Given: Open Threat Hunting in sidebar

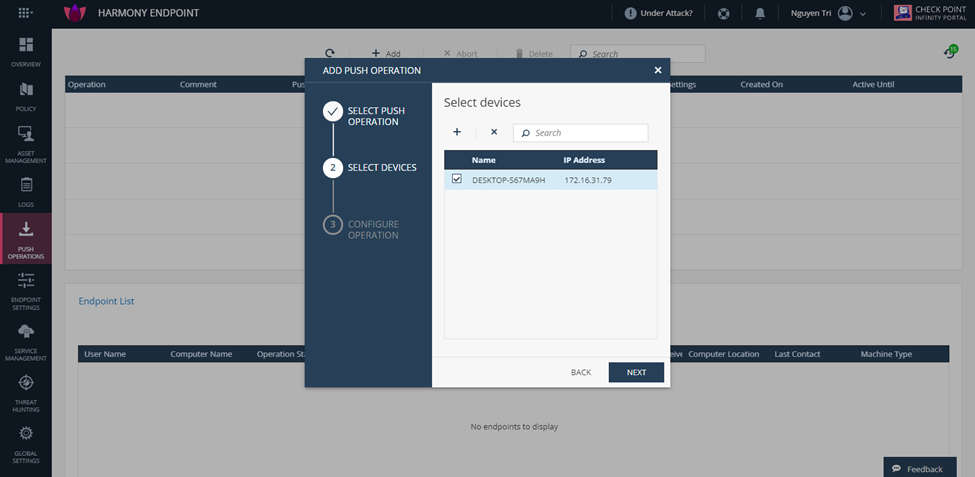Looking at the screenshot, I should (x=25, y=394).
